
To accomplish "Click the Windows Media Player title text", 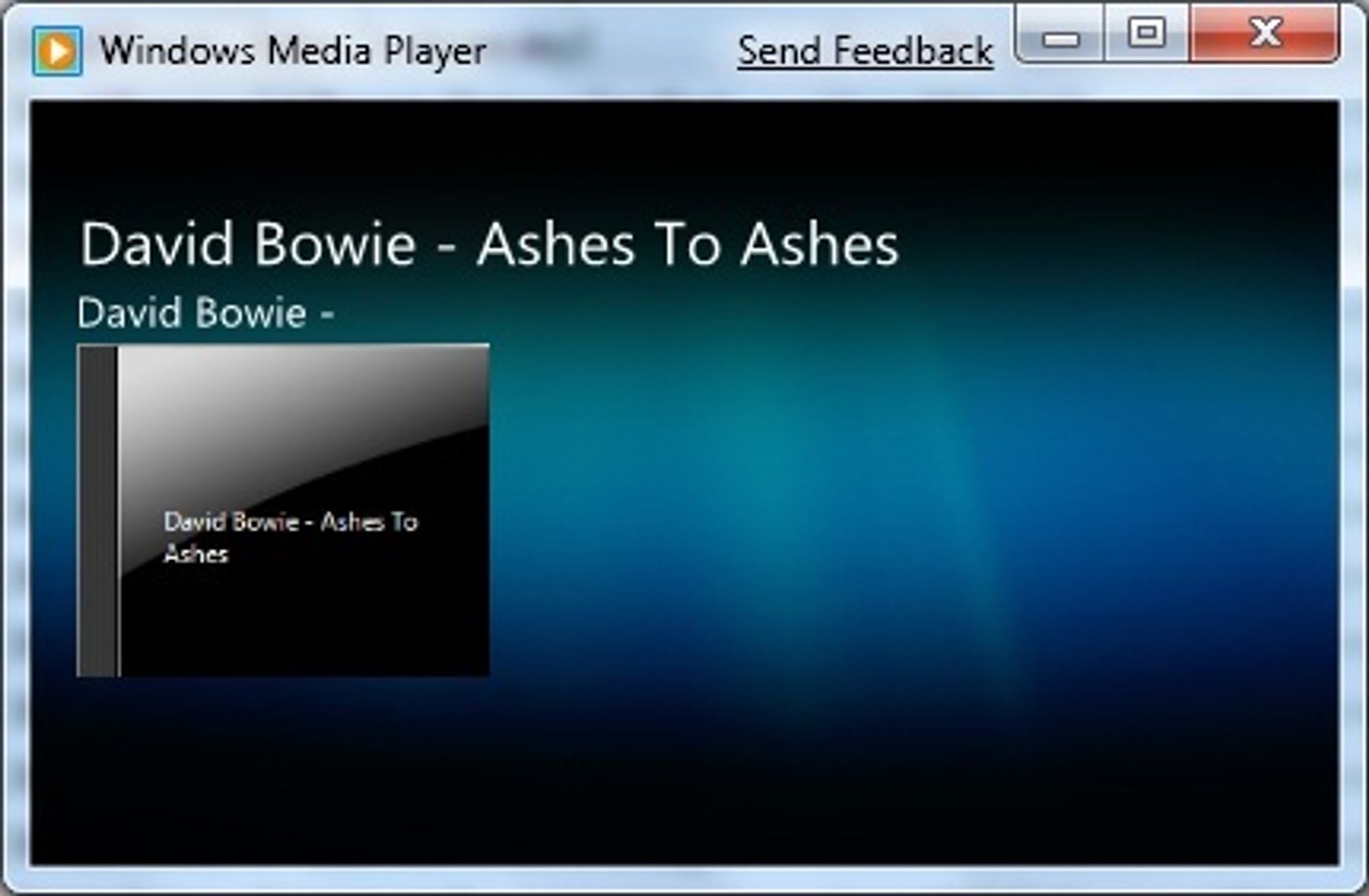I will click(293, 51).
